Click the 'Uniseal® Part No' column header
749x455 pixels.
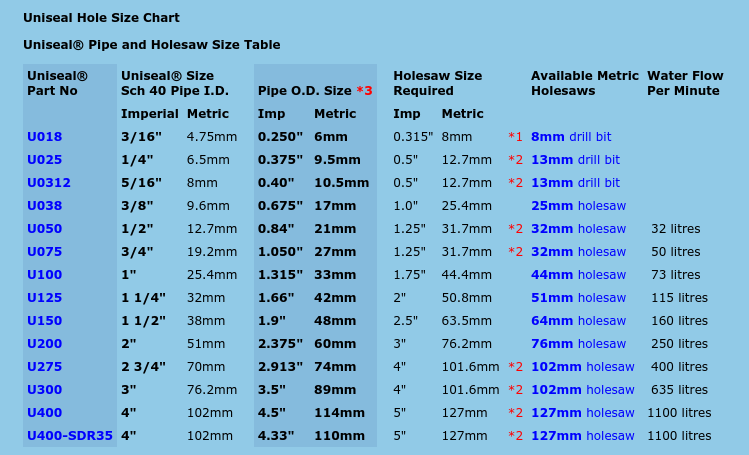57,83
